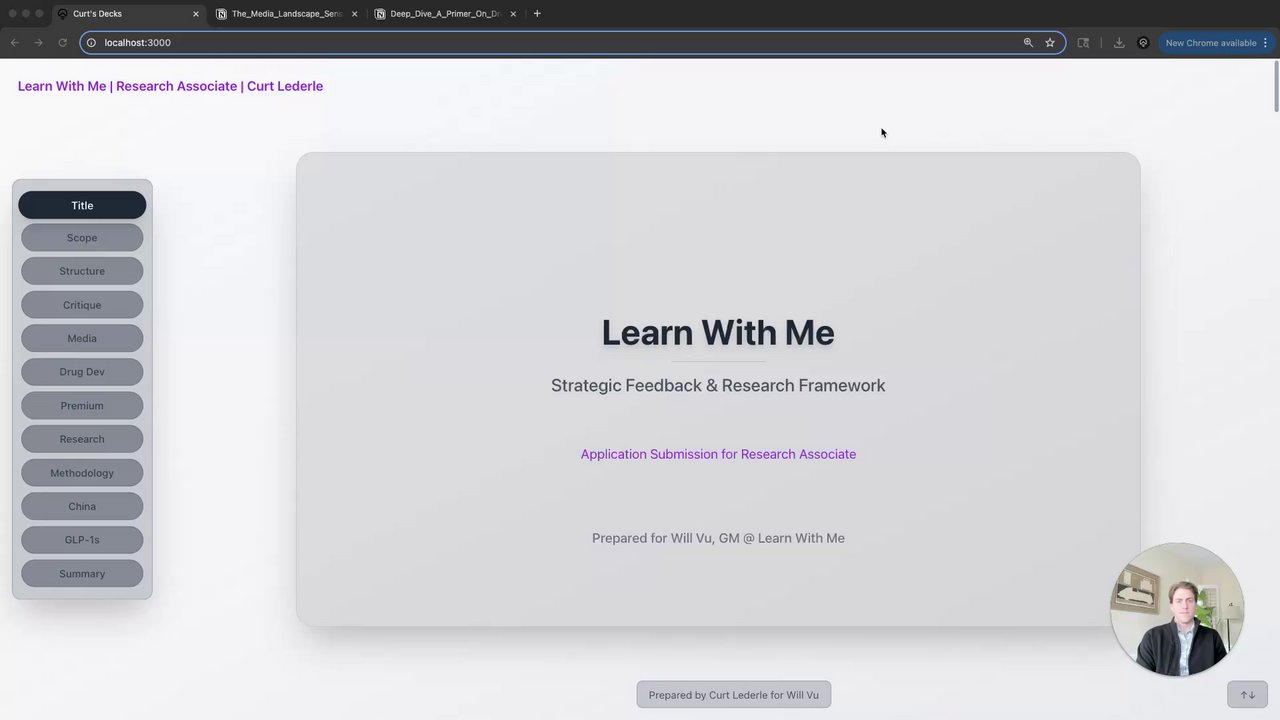Click the 'Learn With Me' slide heading
The image size is (1280, 720).
pyautogui.click(x=718, y=333)
